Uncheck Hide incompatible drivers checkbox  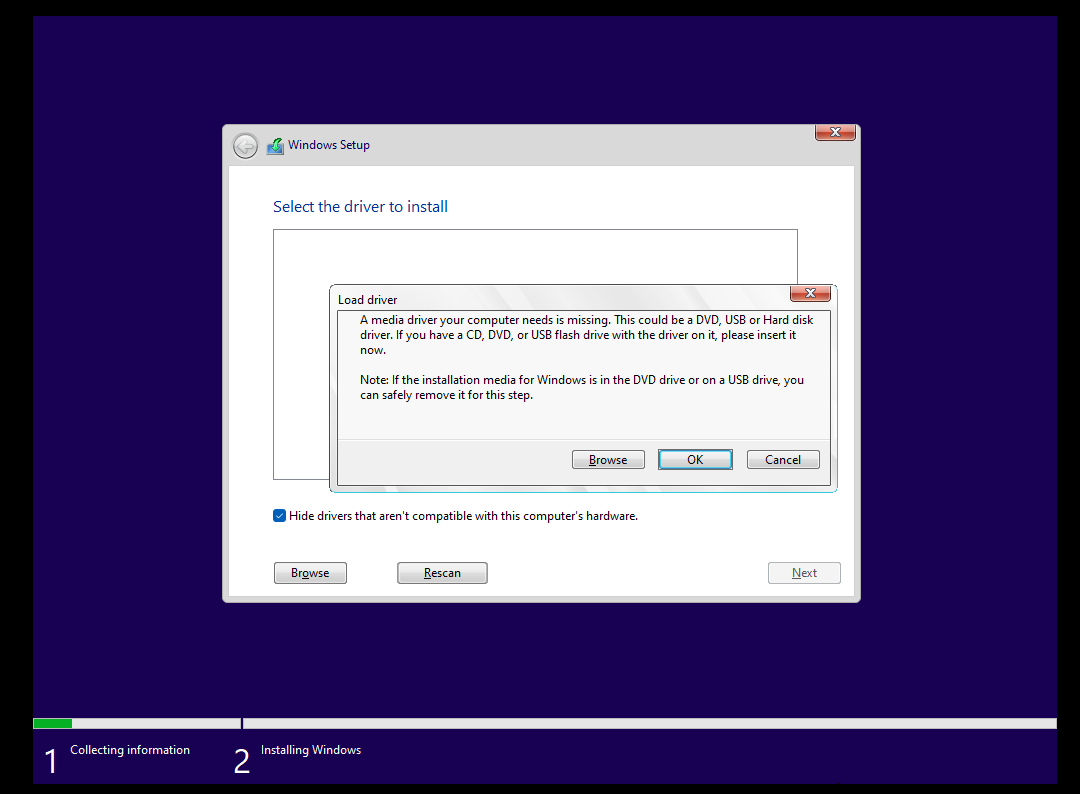pos(279,516)
